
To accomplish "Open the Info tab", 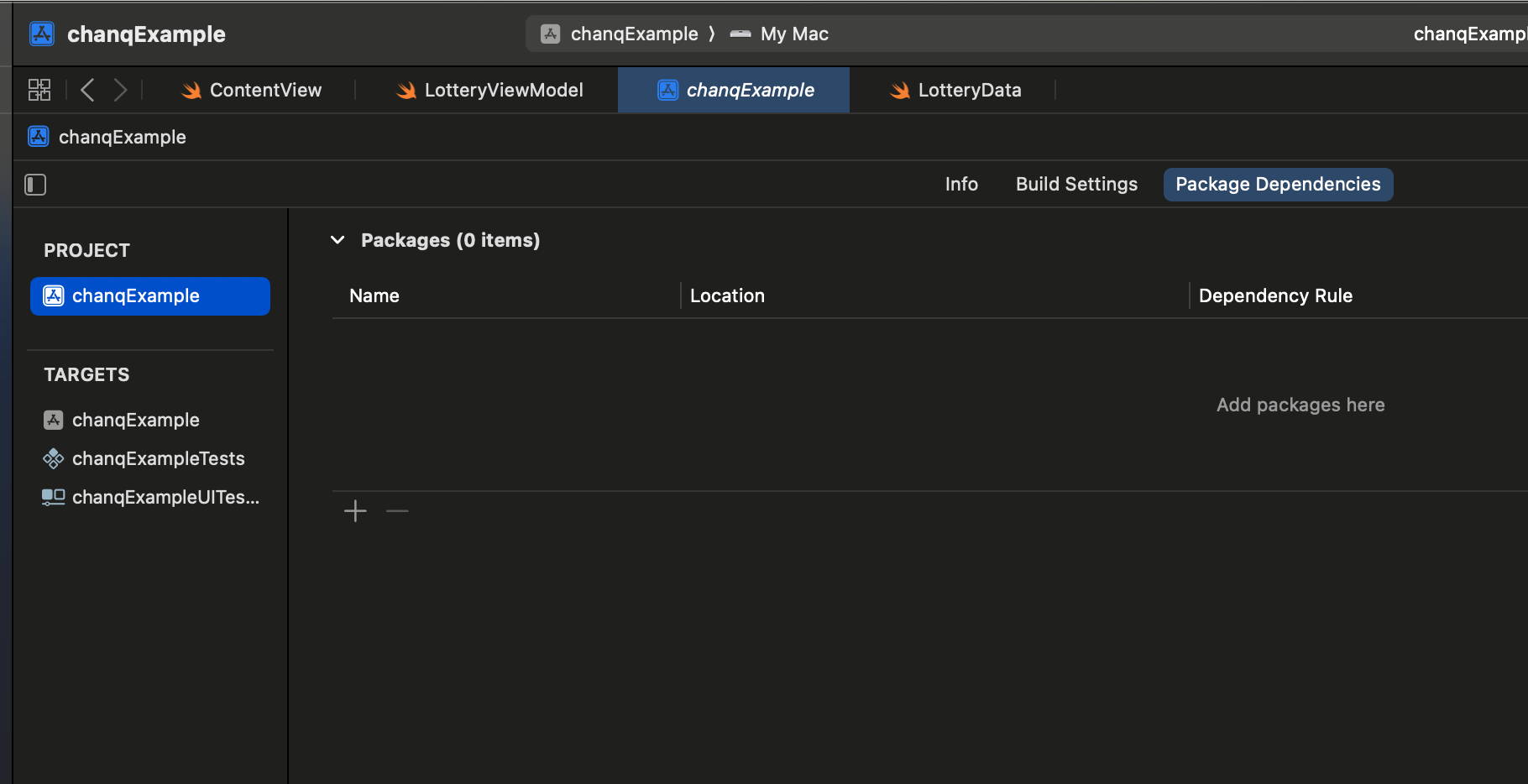I will 961,185.
